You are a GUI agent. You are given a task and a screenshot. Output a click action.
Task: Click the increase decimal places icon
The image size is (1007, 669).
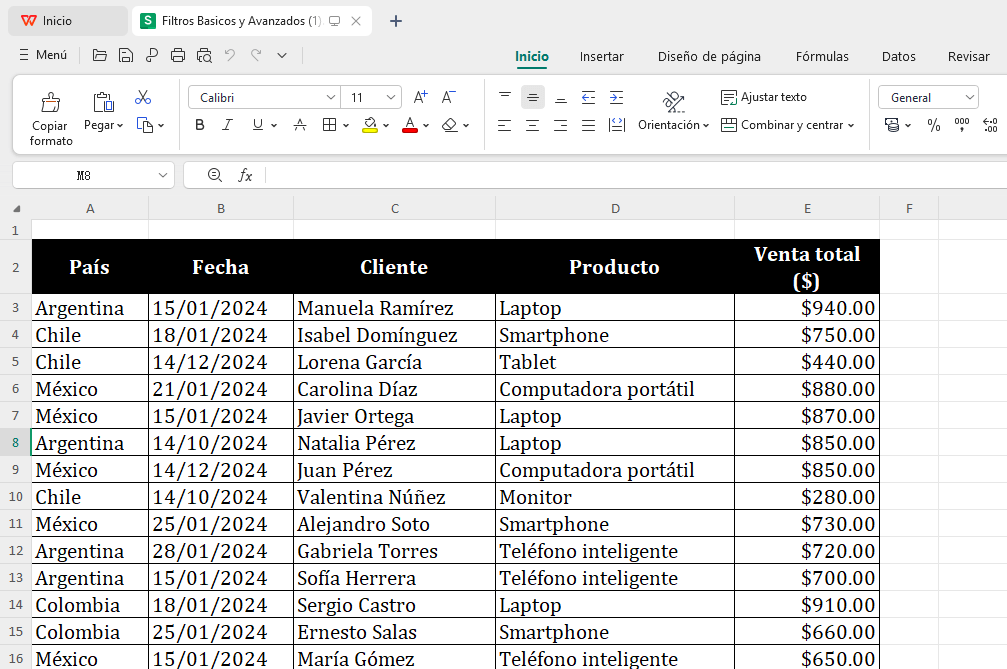[x=990, y=125]
